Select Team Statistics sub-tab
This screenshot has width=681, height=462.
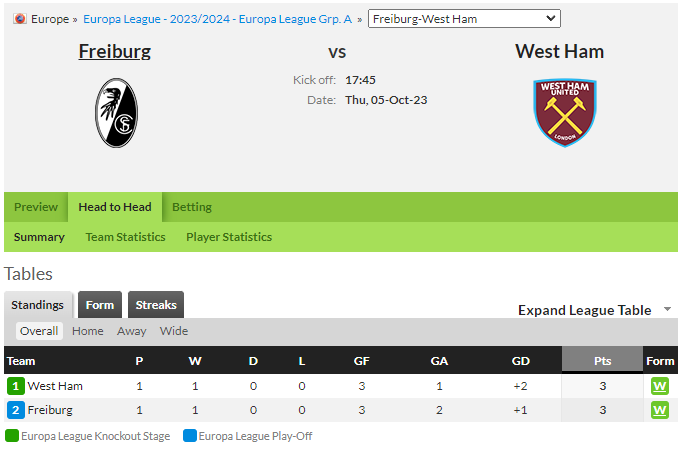pyautogui.click(x=125, y=237)
